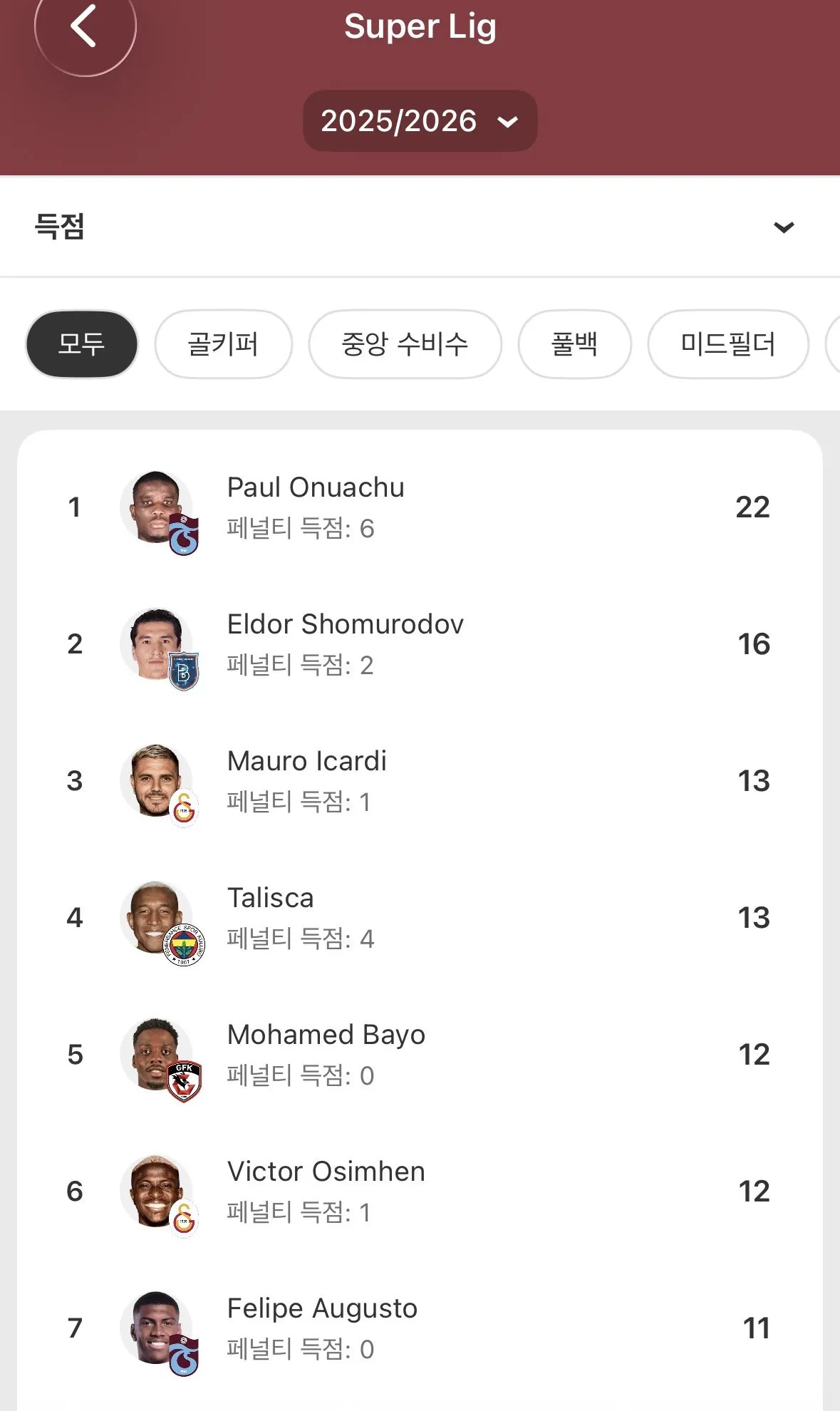840x1411 pixels.
Task: Switch to the 풀백 filter
Action: tap(574, 344)
